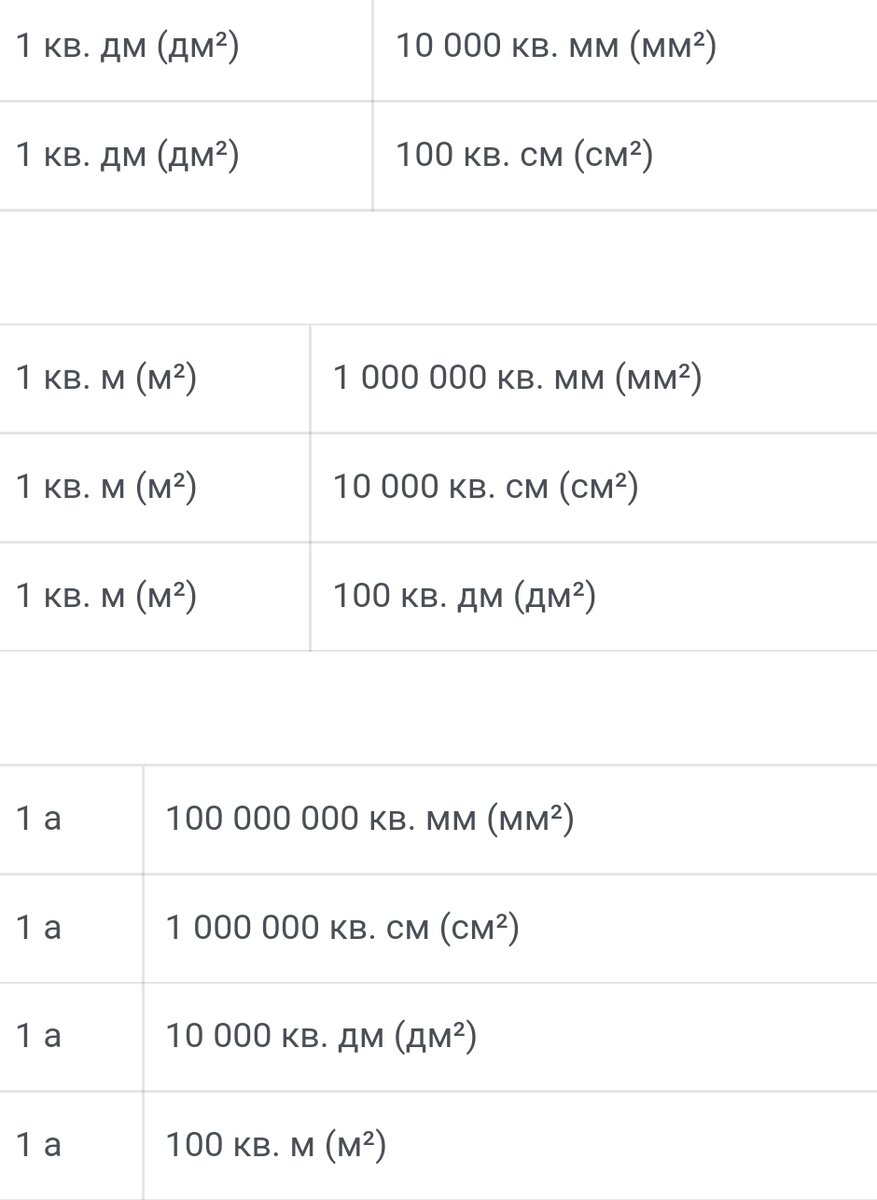This screenshot has width=877, height=1200.
Task: Click '1 а' beside '100 кв. м'
Action: tap(39, 1146)
